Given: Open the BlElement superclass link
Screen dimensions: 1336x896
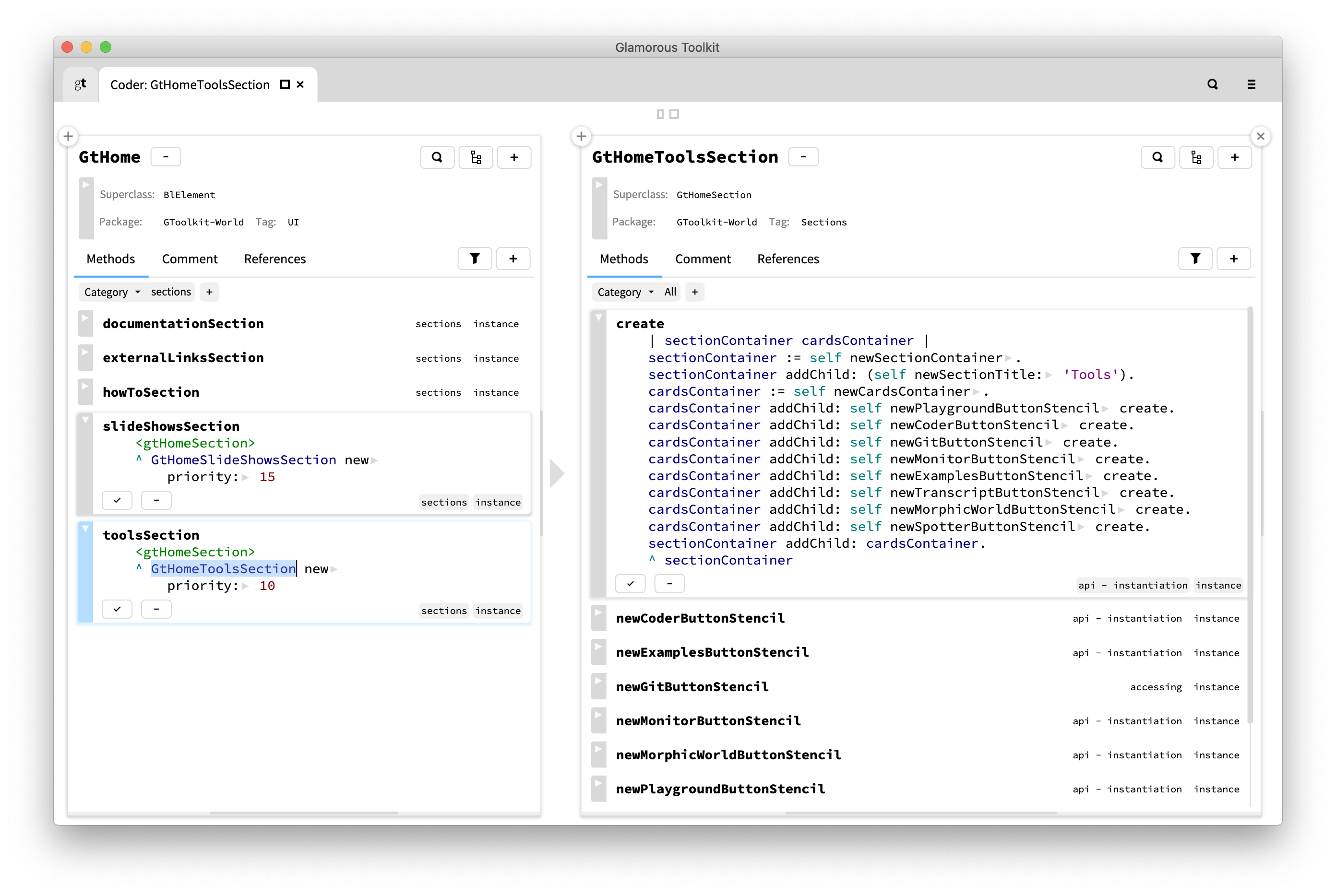Looking at the screenshot, I should 189,195.
